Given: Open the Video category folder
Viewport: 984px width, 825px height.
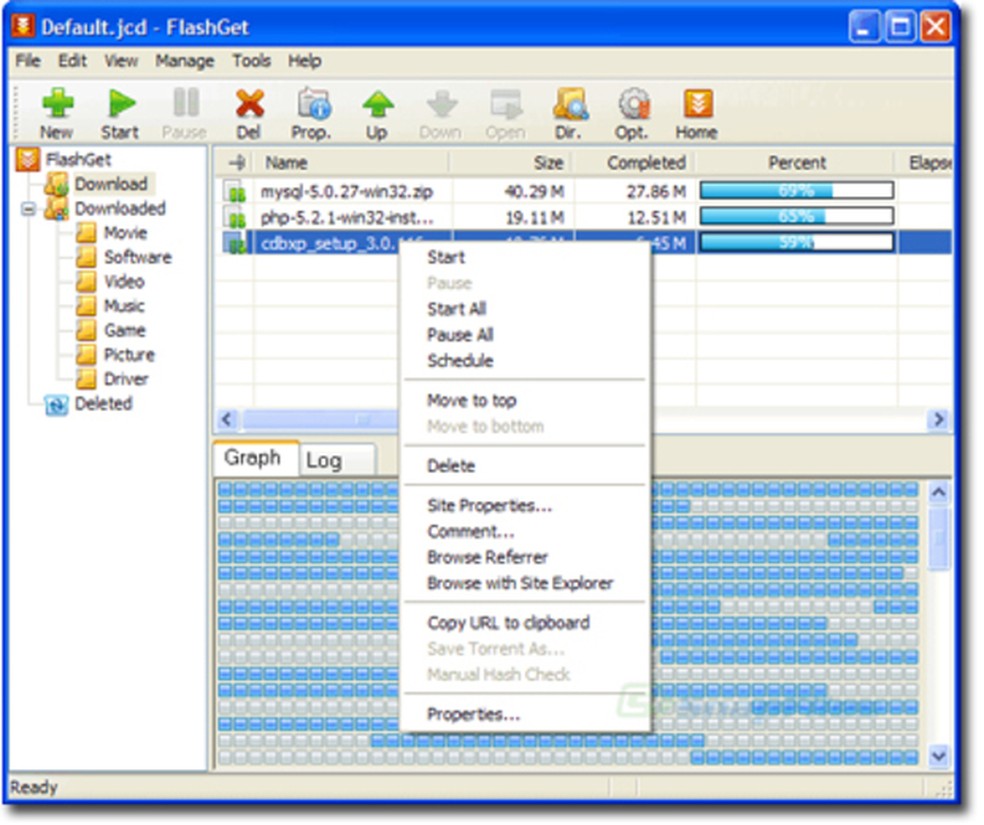Looking at the screenshot, I should click(x=124, y=282).
